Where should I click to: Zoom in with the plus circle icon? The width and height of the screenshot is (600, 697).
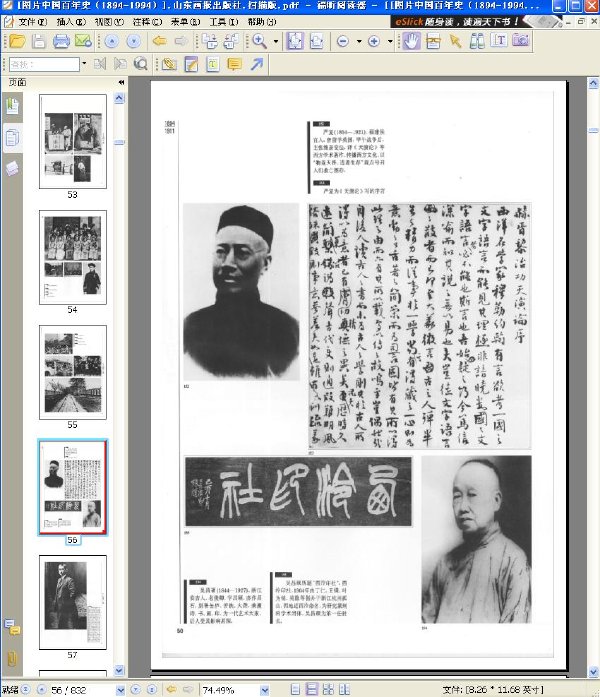(x=374, y=41)
